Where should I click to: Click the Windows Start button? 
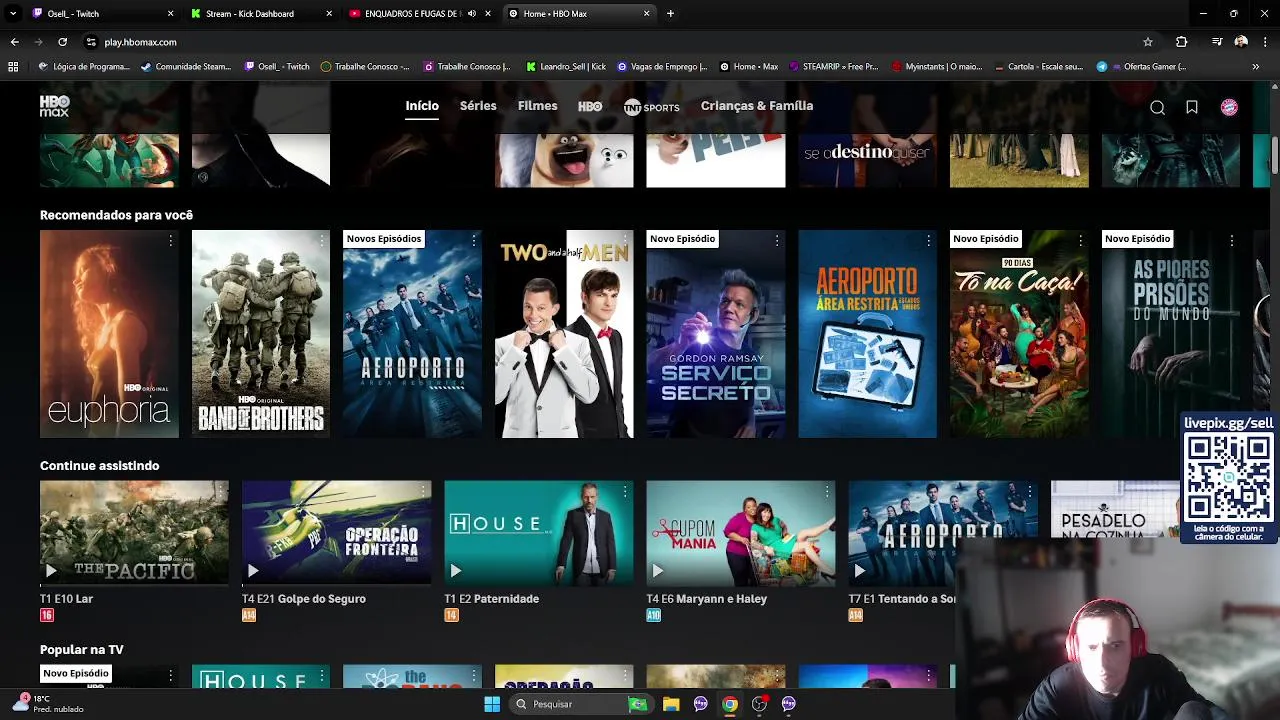click(492, 704)
